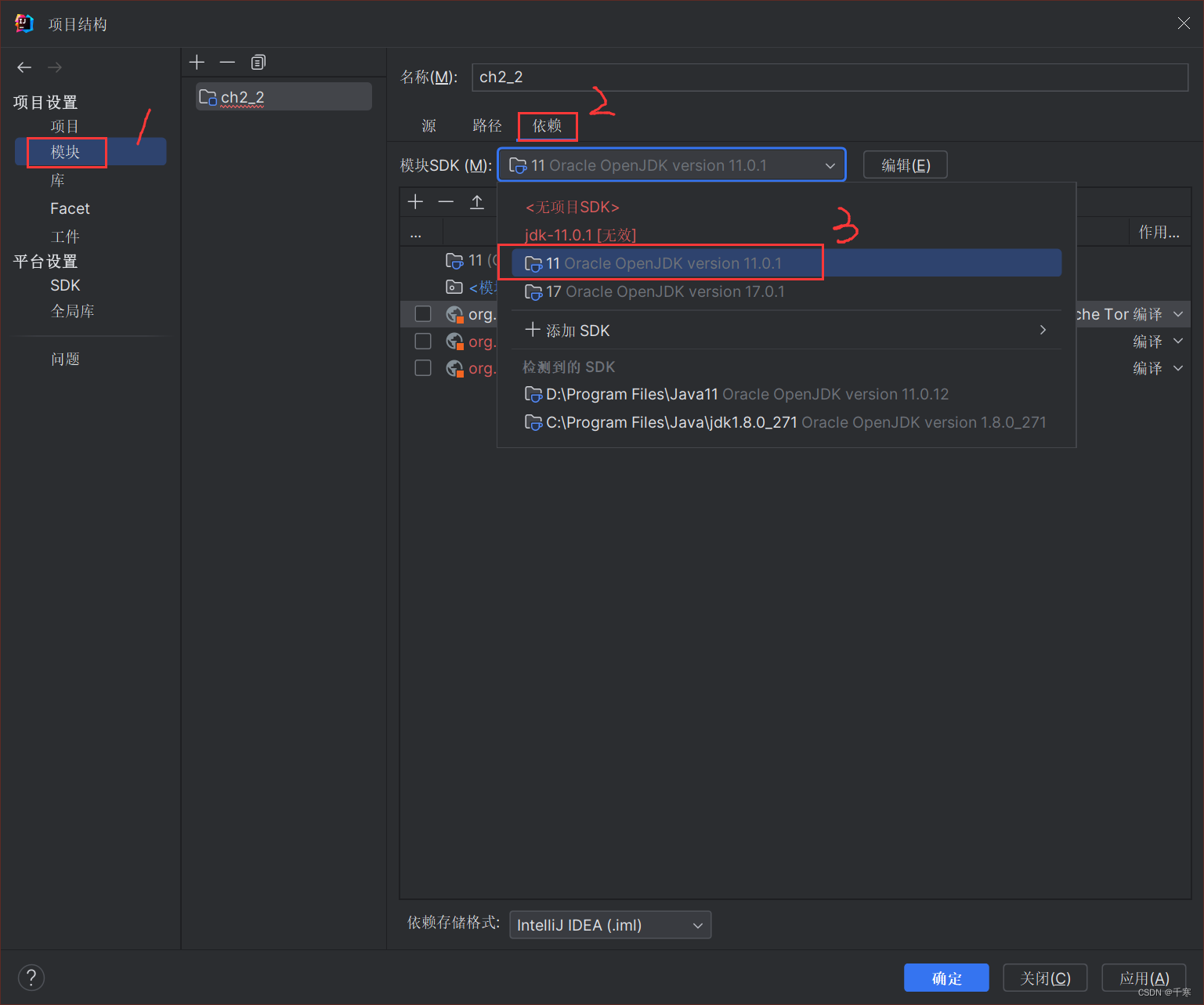Move dependency up with arrow icon
1204x1005 pixels.
pos(476,202)
